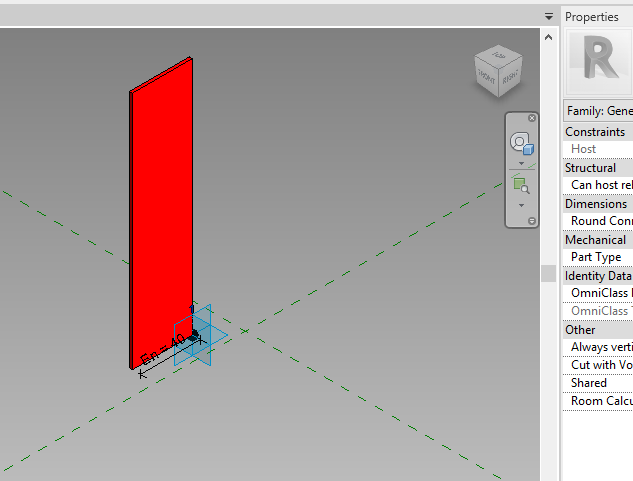Collapse the Structural property group
Screen dimensions: 633x481
(x=598, y=168)
